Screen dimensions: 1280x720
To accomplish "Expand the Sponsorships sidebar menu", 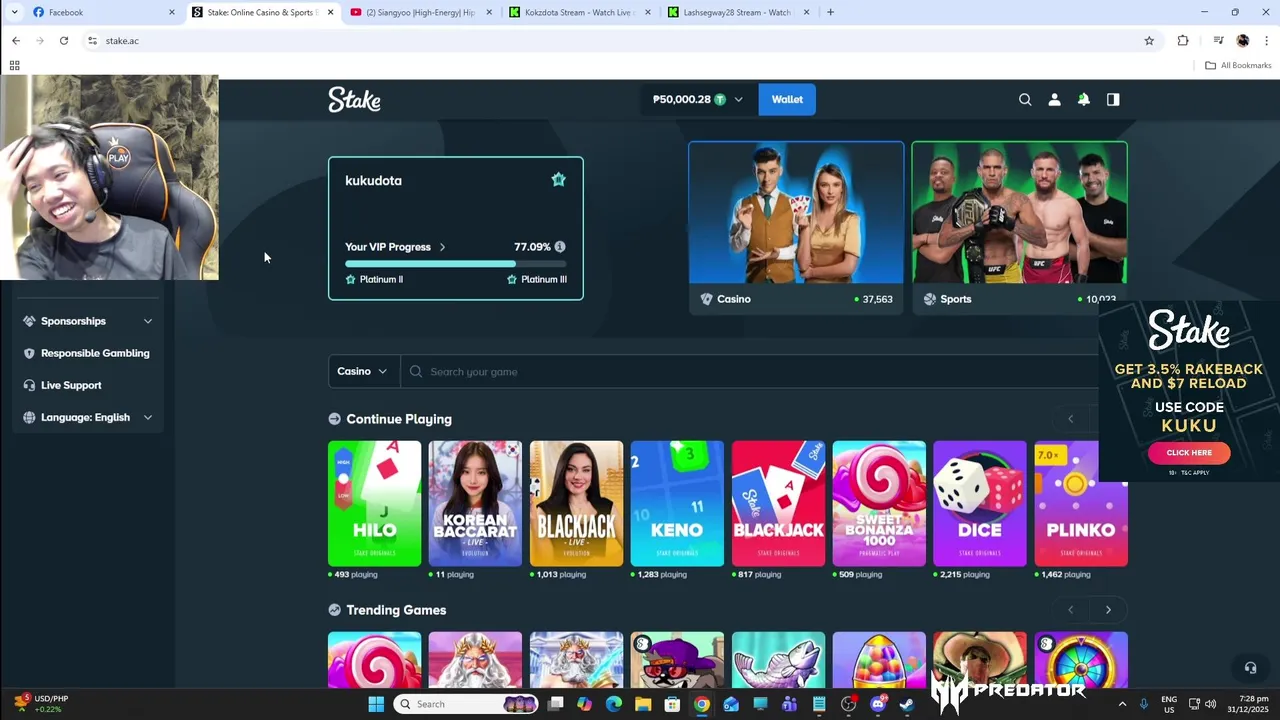I will coord(148,321).
